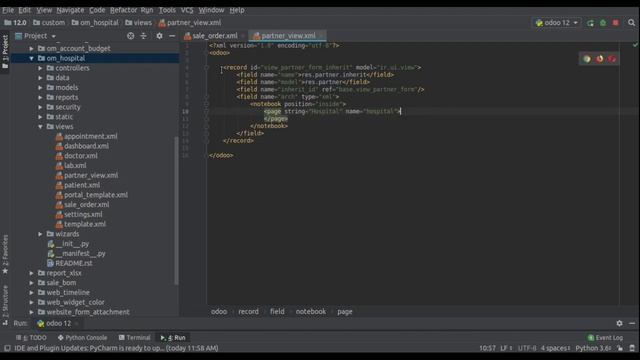Switch to the partner_view.xml tab
The height and width of the screenshot is (360, 640).
[288, 36]
